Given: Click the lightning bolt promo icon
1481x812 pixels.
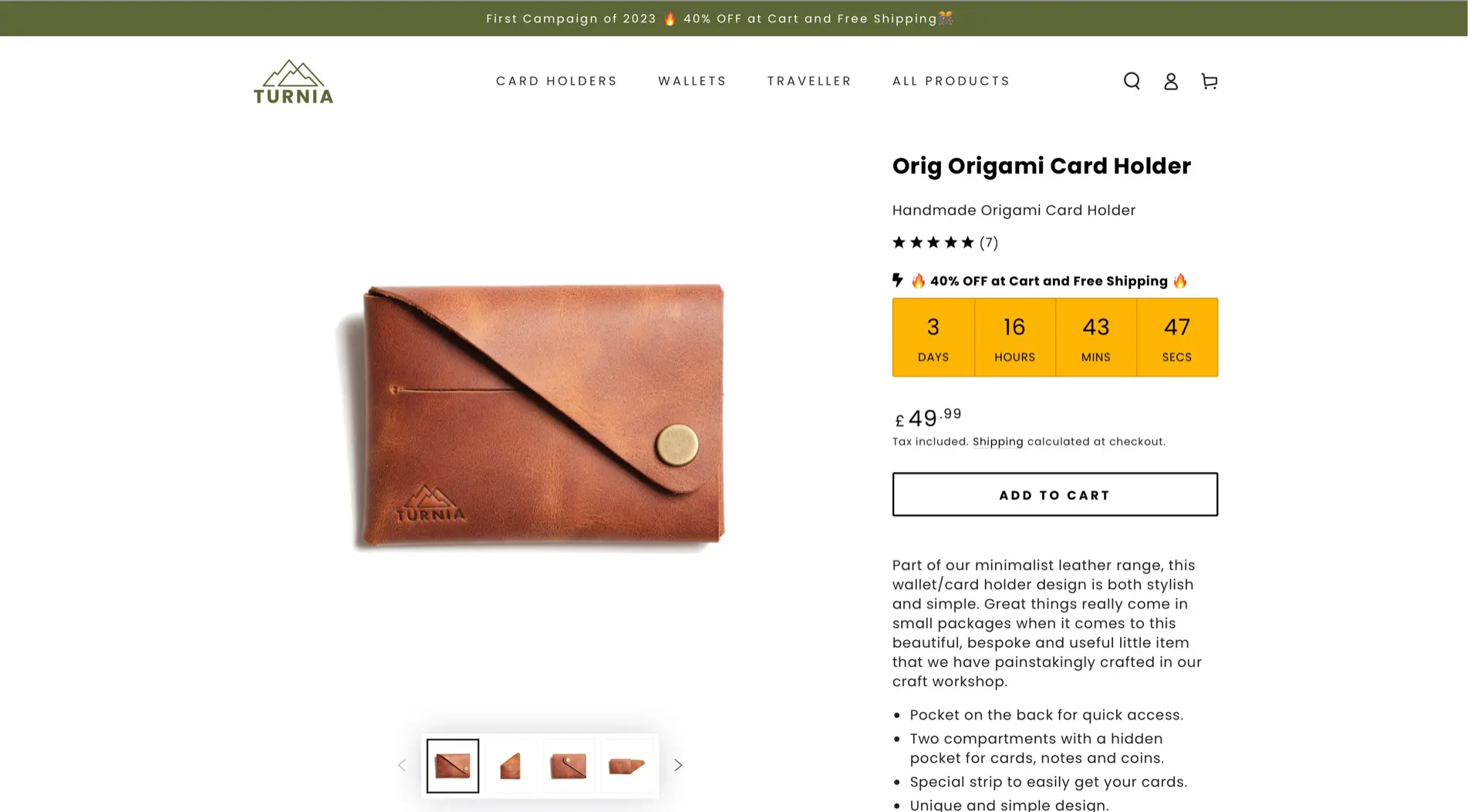Looking at the screenshot, I should (898, 281).
